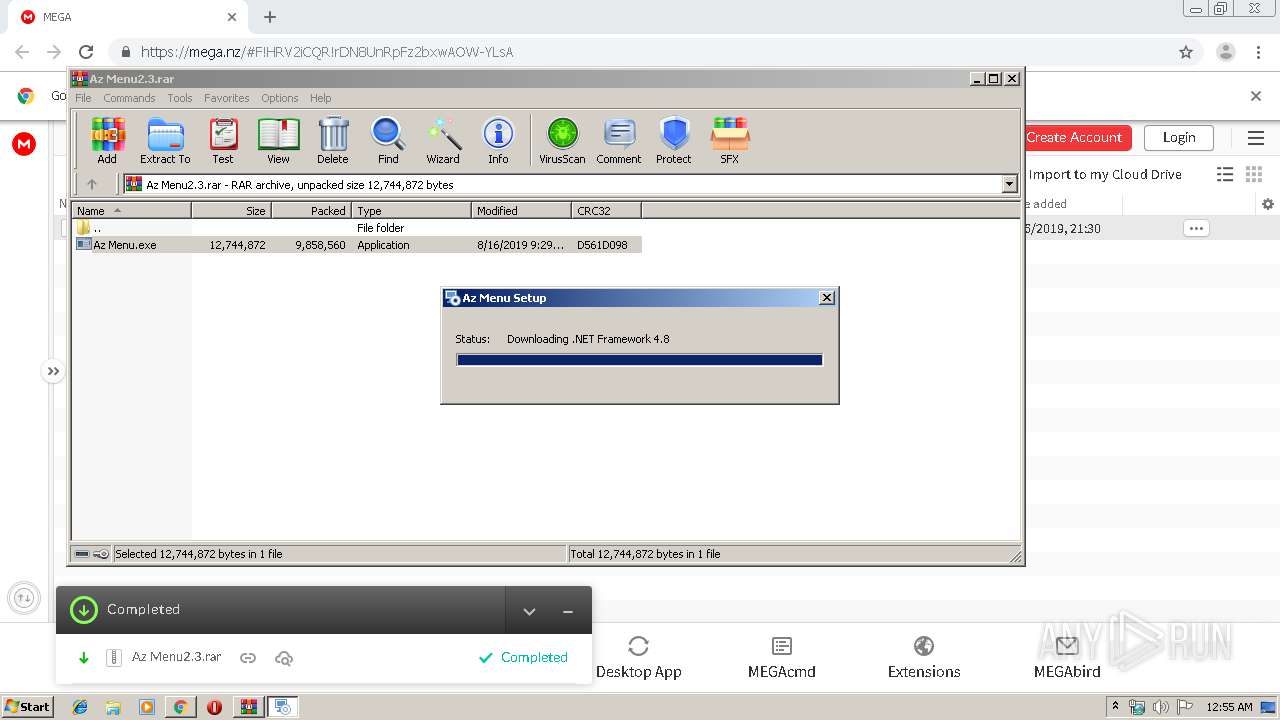Open the Options menu
This screenshot has height=720, width=1280.
280,98
